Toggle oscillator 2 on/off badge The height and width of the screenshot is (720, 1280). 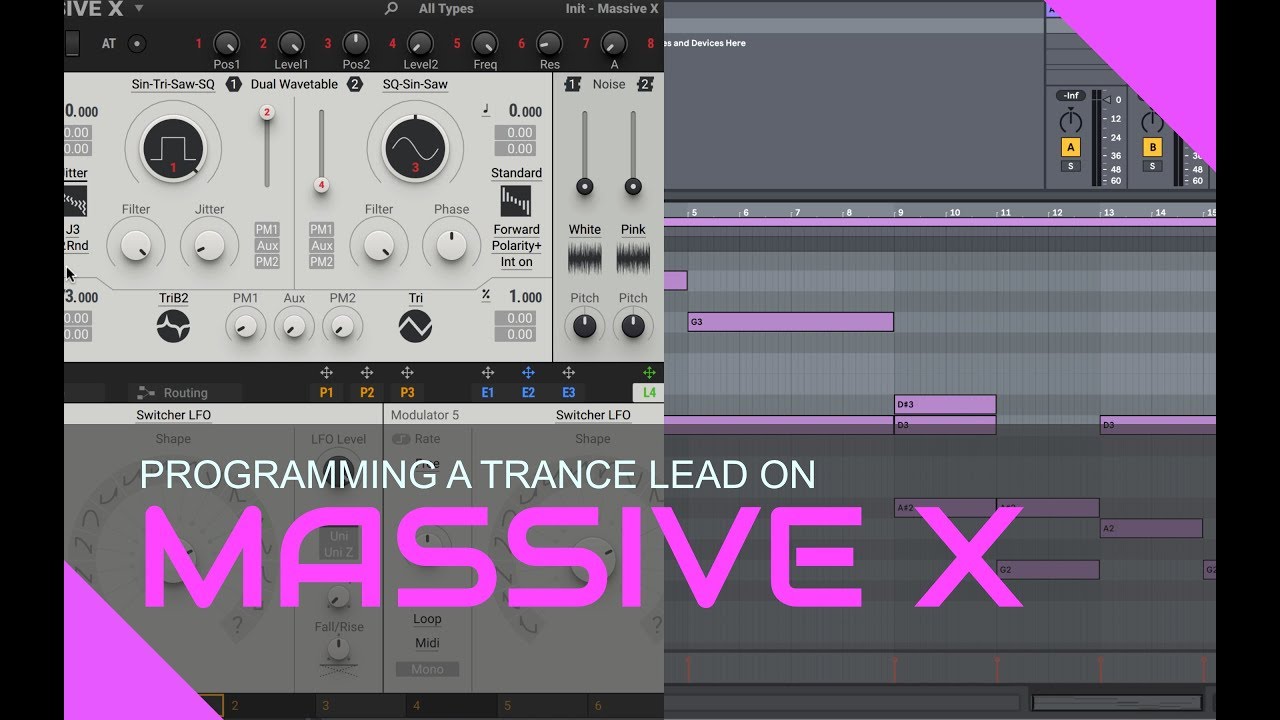click(354, 85)
